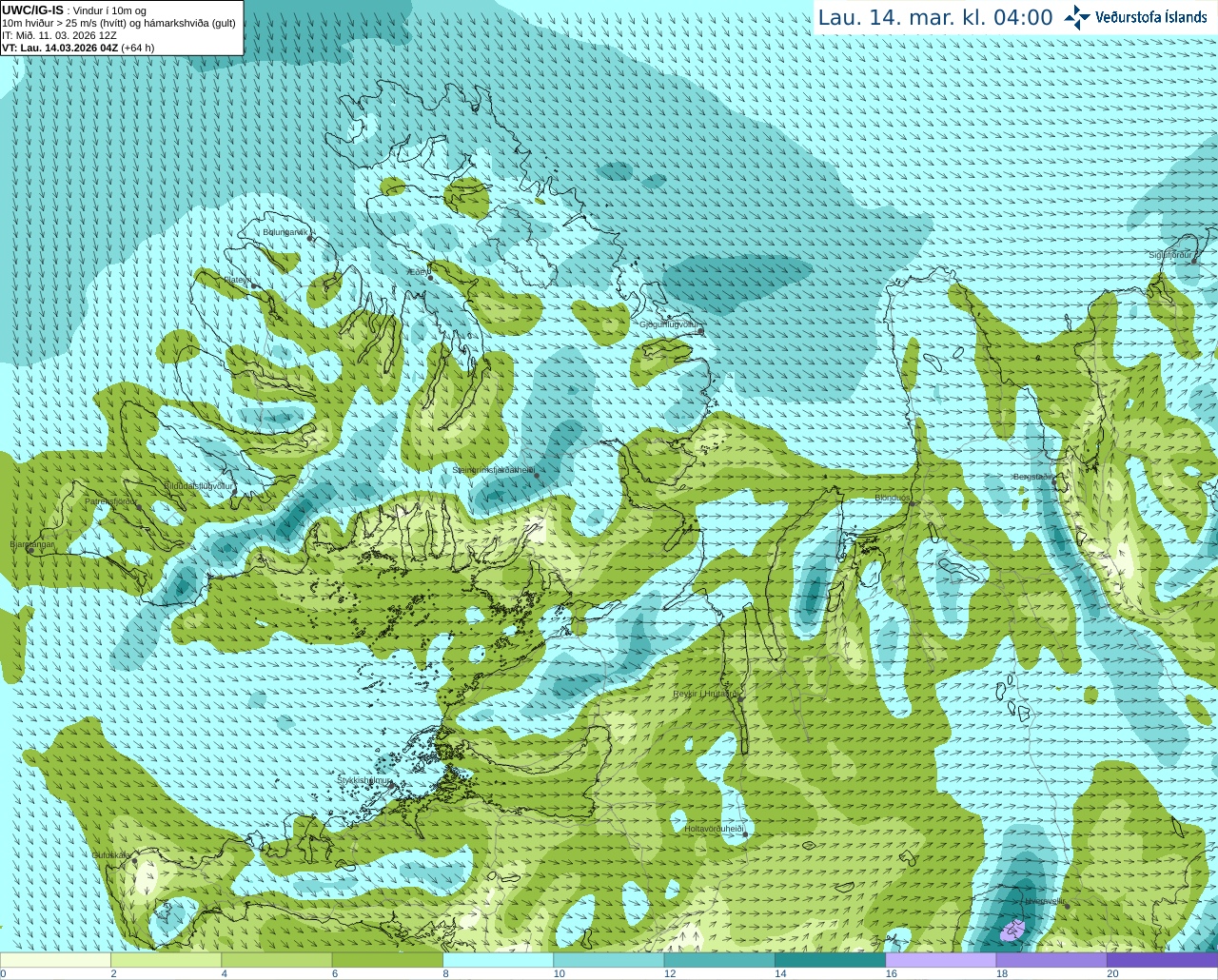Click the dark teal 14–16 m/s legend swatch
The width and height of the screenshot is (1218, 980).
pos(831,960)
